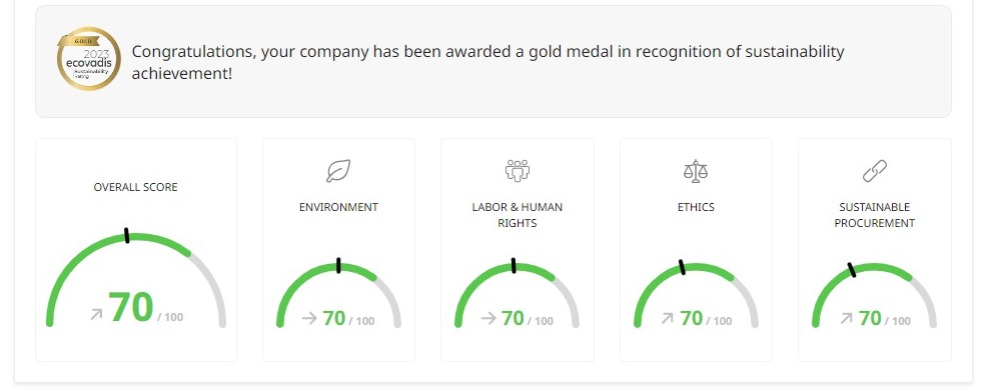
Task: Click the Overall Score gauge black marker
Action: point(127,235)
